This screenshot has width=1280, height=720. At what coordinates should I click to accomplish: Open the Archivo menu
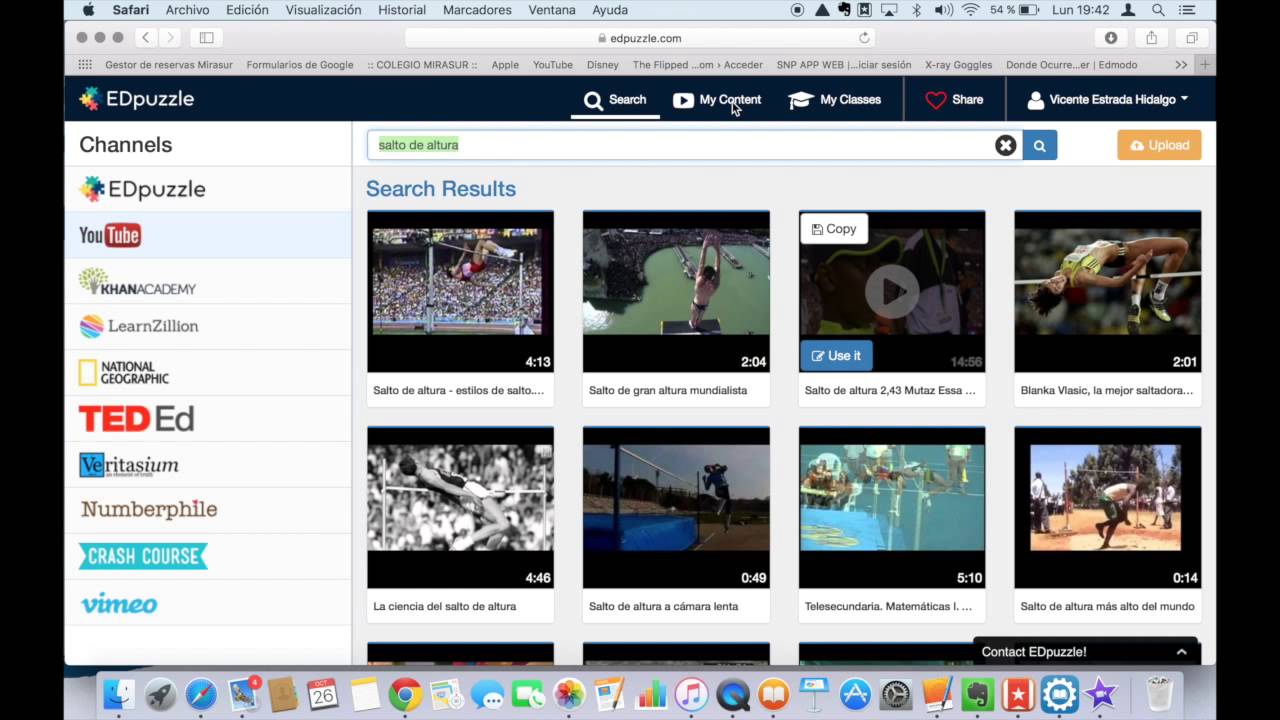tap(188, 10)
